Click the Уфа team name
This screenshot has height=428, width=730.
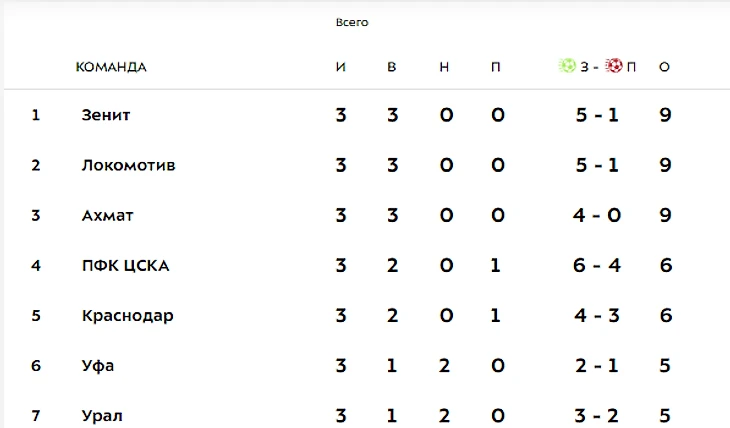point(98,365)
